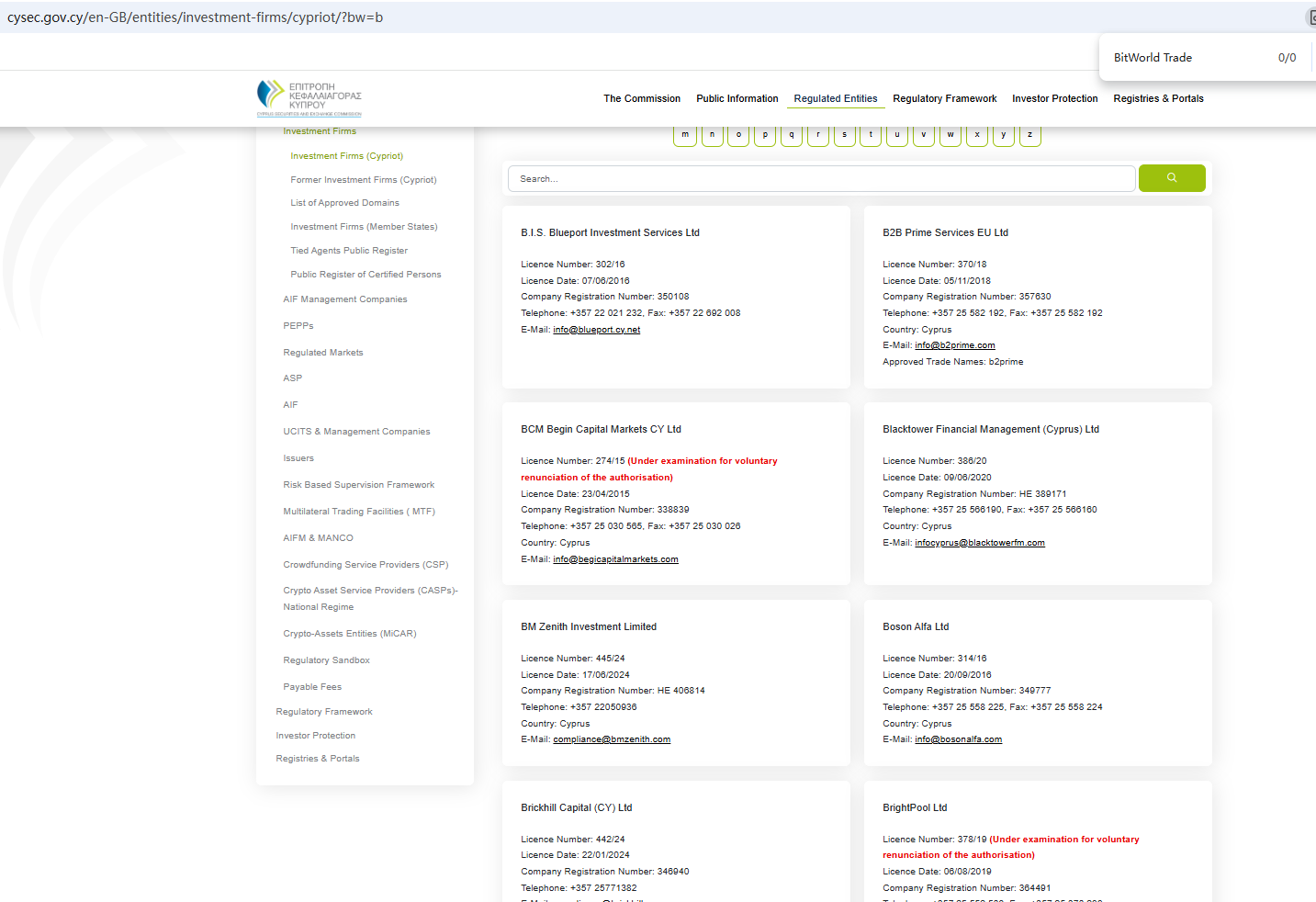Screen dimensions: 1316x902
Task: Navigate to AIF Management Companies
Action: point(344,299)
